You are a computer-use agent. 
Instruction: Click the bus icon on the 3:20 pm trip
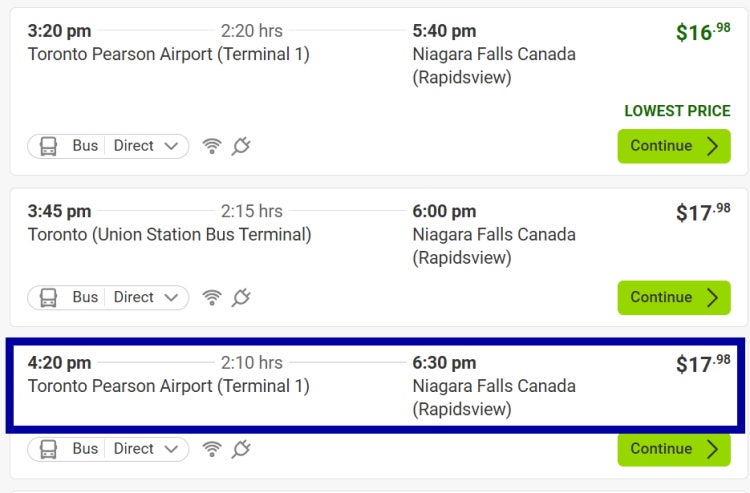coord(48,146)
